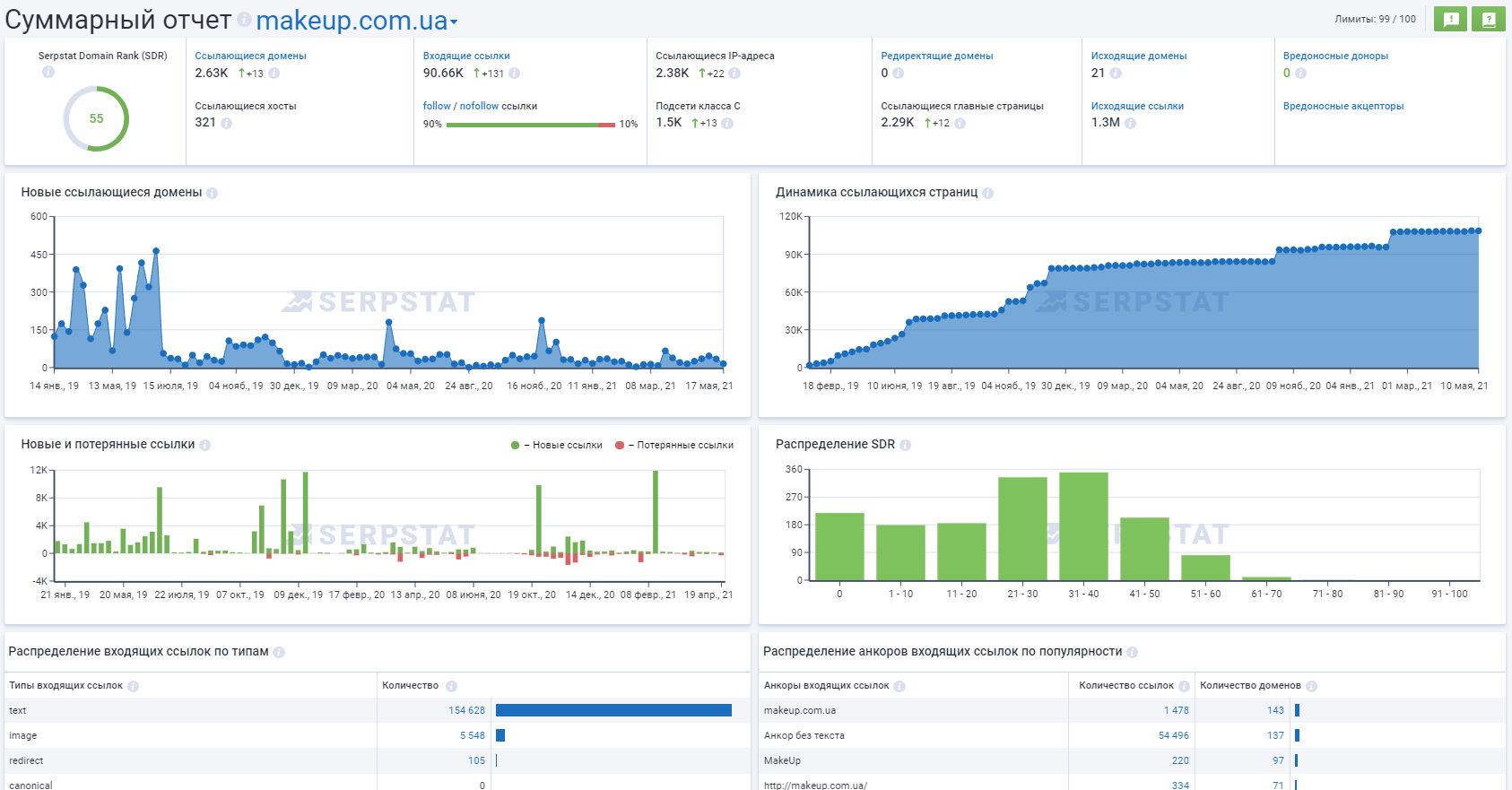Screen dimensions: 1512x790
Task: Toggle Новые ссылки legend series
Action: click(557, 445)
